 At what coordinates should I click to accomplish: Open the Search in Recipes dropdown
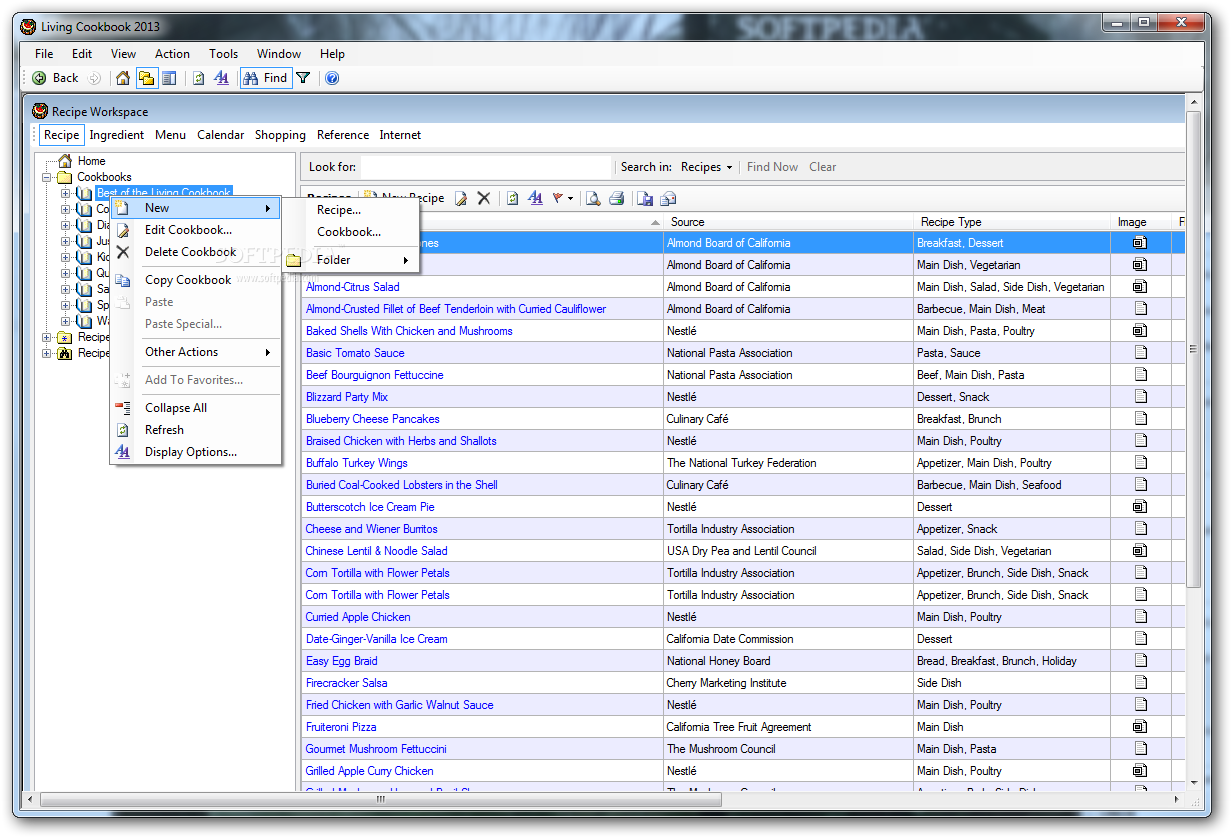tap(707, 167)
